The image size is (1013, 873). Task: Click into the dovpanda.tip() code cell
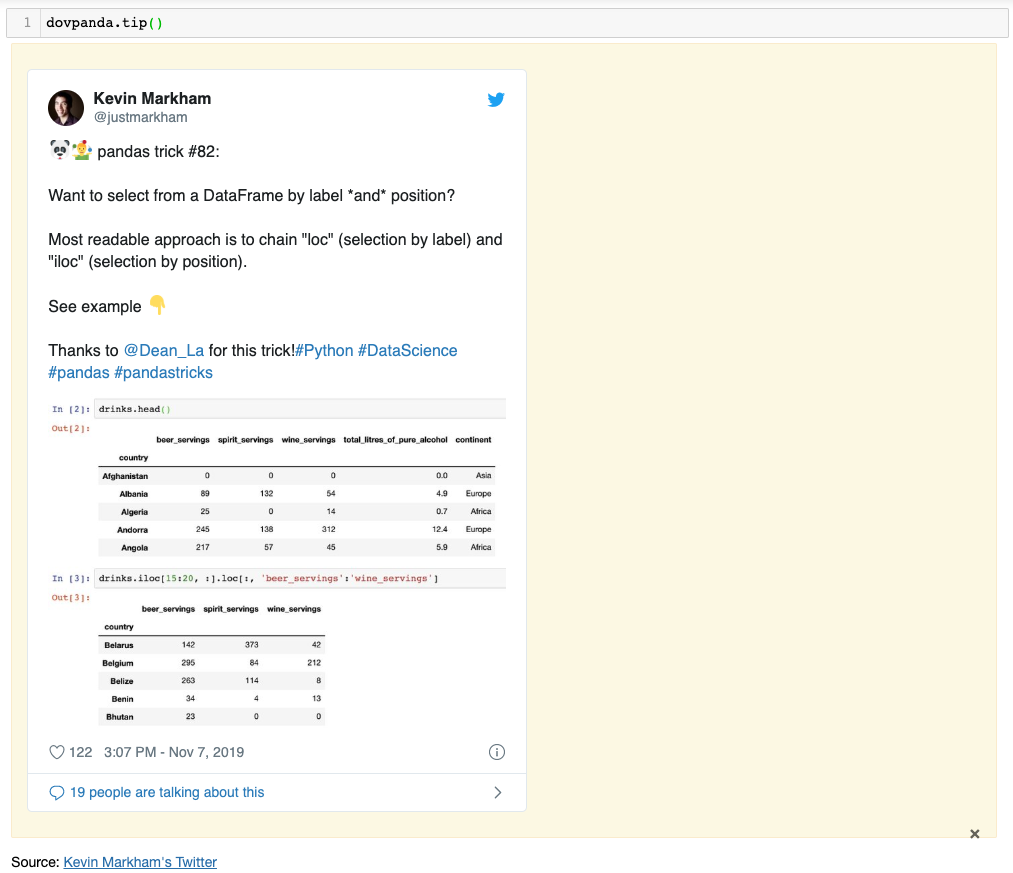tap(524, 23)
